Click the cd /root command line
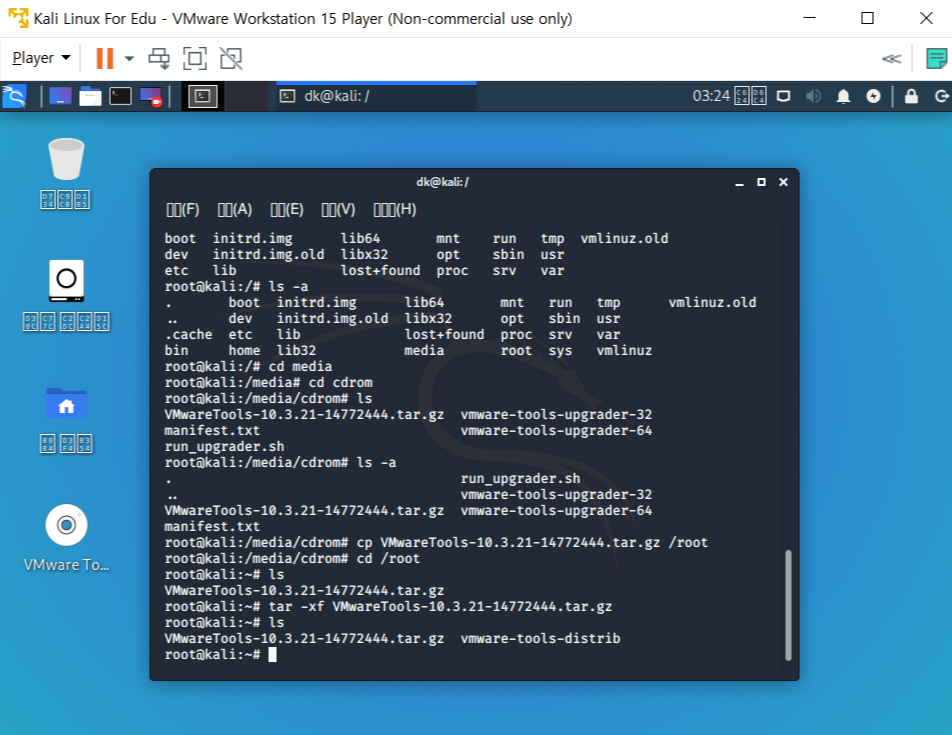 click(x=292, y=558)
